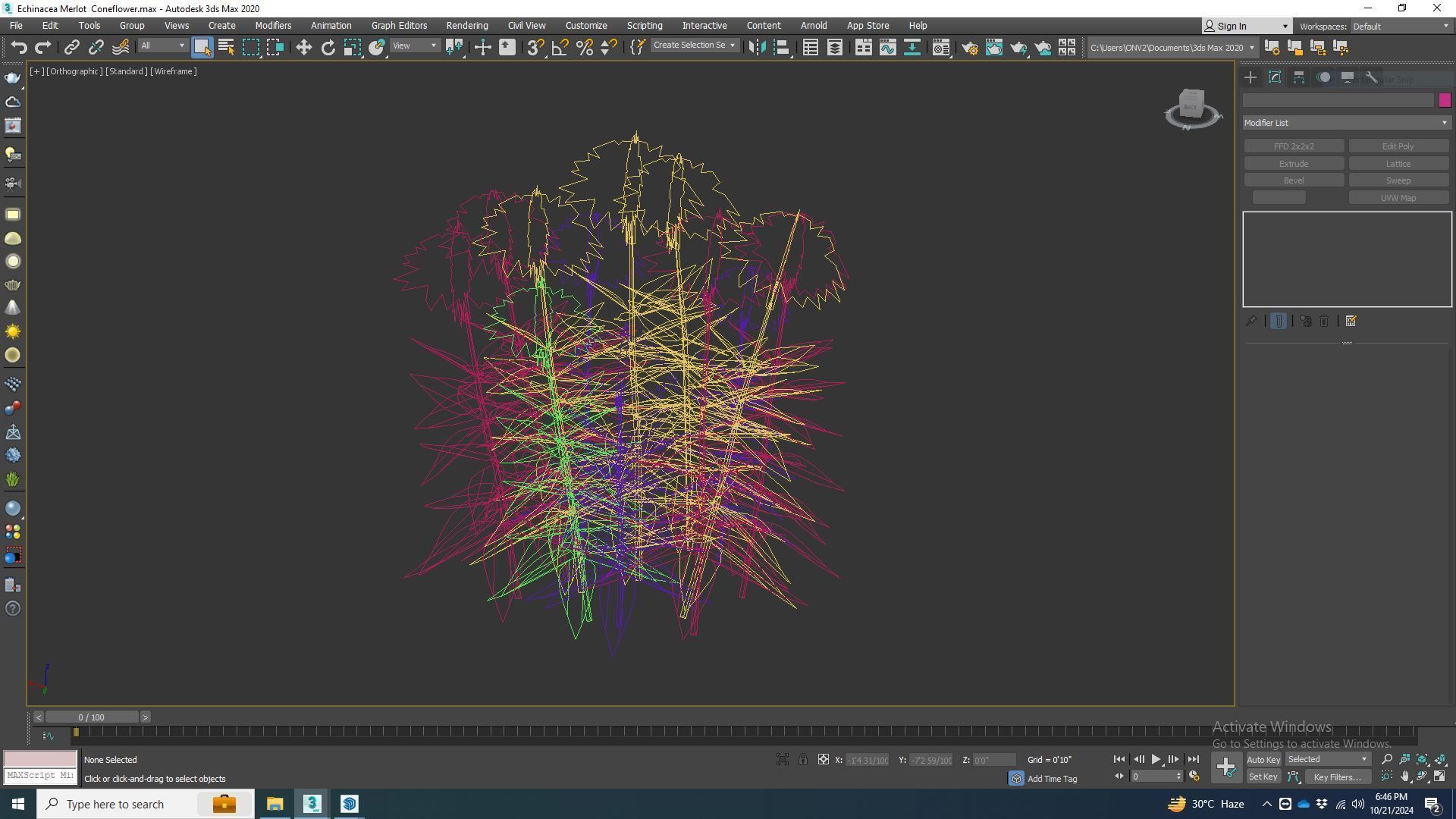Open the Utilities panel hammer icon

(1371, 77)
